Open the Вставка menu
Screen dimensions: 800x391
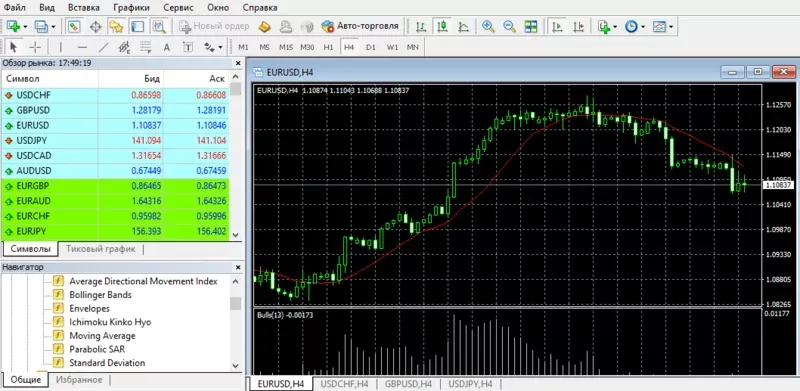tap(84, 8)
